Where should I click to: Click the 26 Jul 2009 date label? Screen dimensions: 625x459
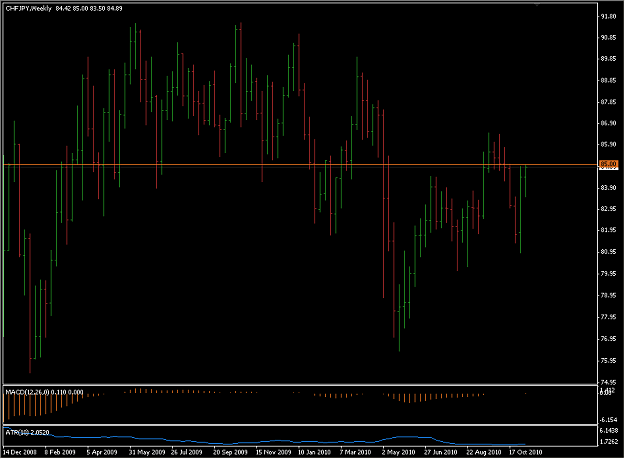tap(187, 452)
